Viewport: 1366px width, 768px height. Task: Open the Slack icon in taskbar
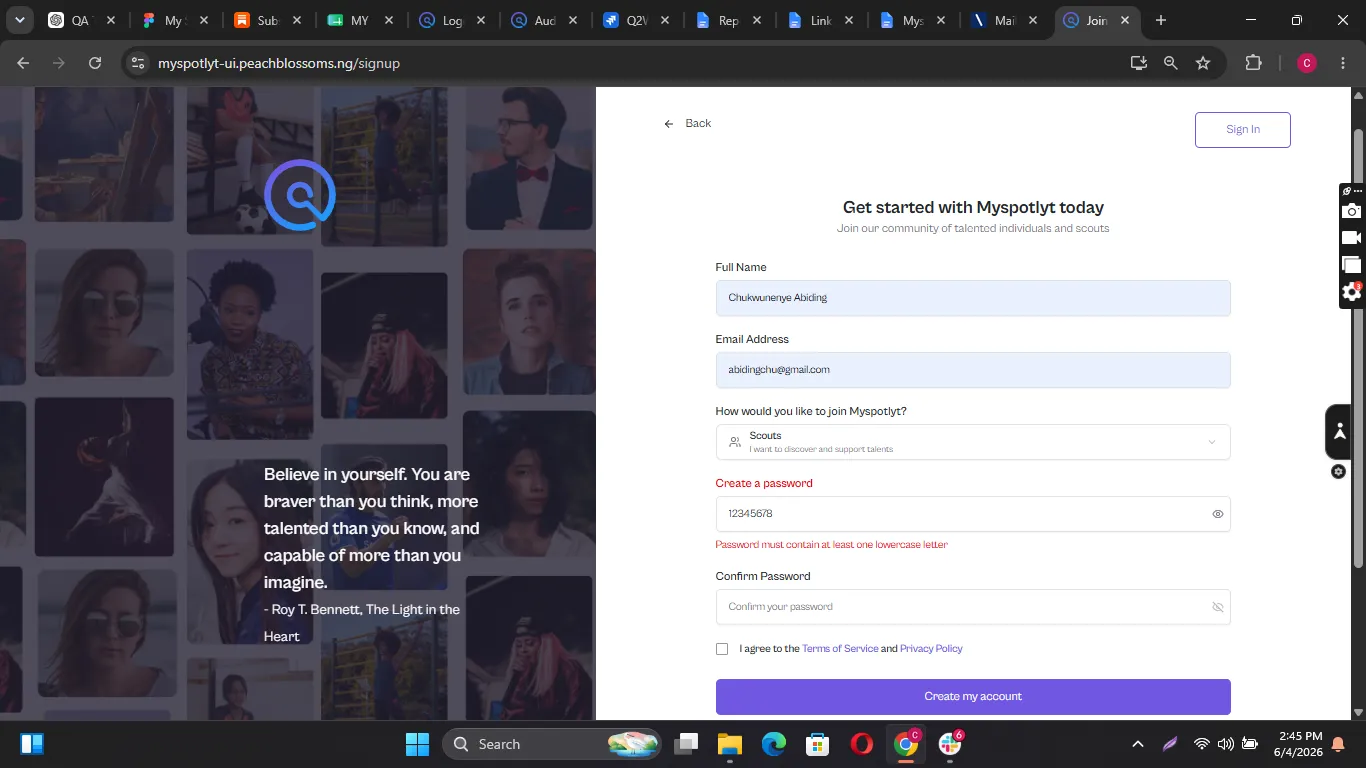[951, 743]
